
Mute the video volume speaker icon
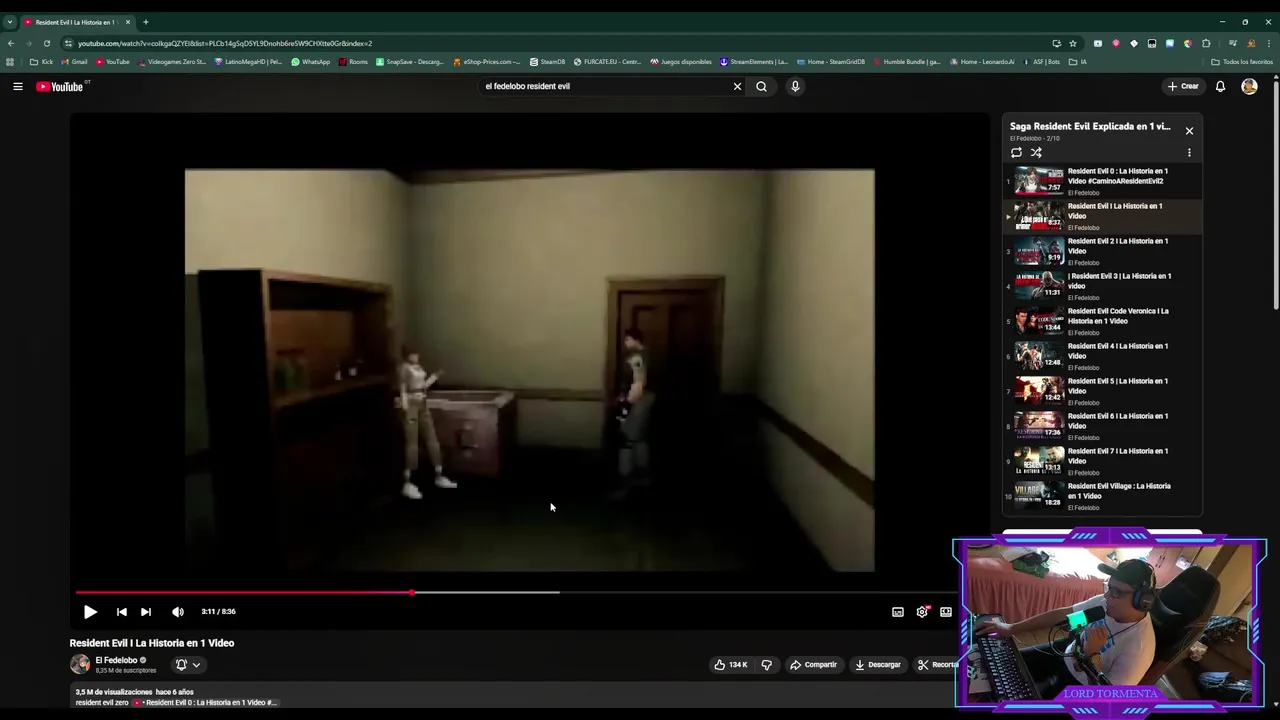click(178, 612)
